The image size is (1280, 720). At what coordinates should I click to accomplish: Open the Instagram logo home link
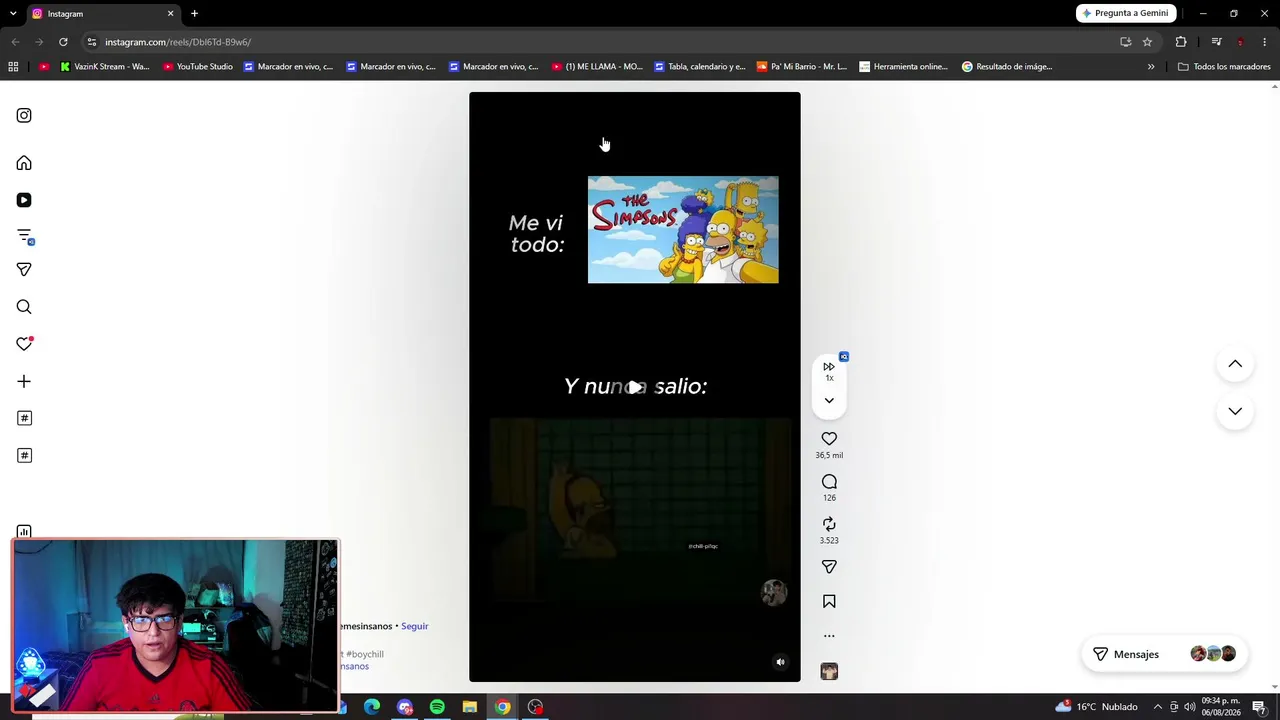click(24, 115)
